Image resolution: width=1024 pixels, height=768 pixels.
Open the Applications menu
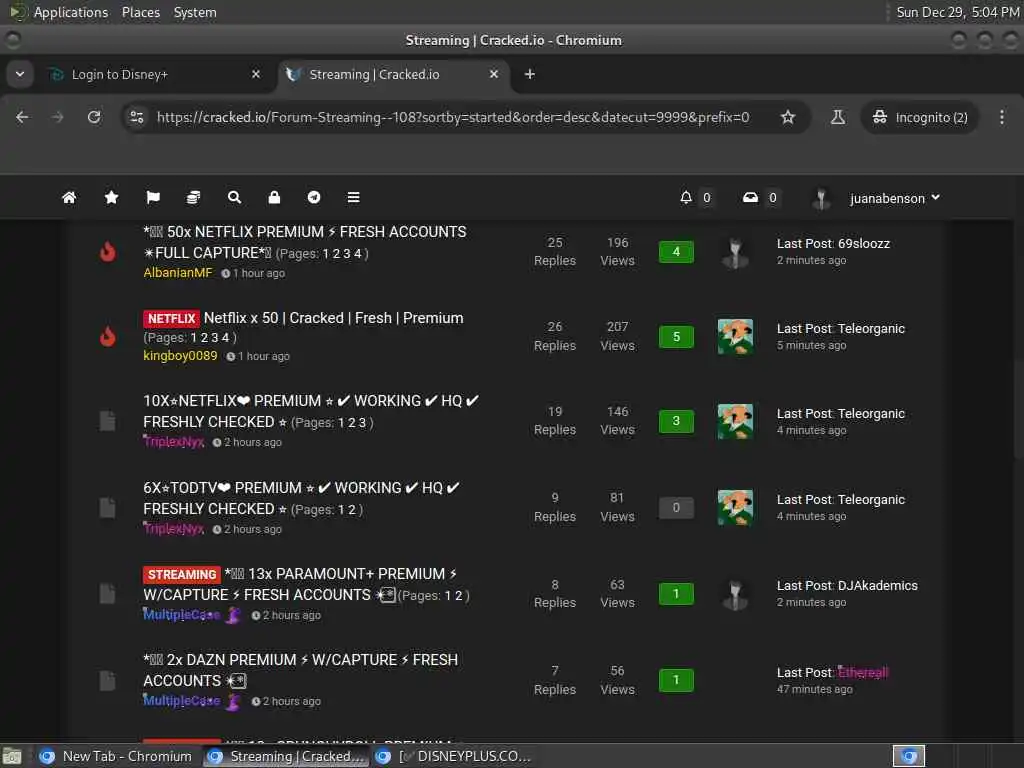[x=71, y=12]
